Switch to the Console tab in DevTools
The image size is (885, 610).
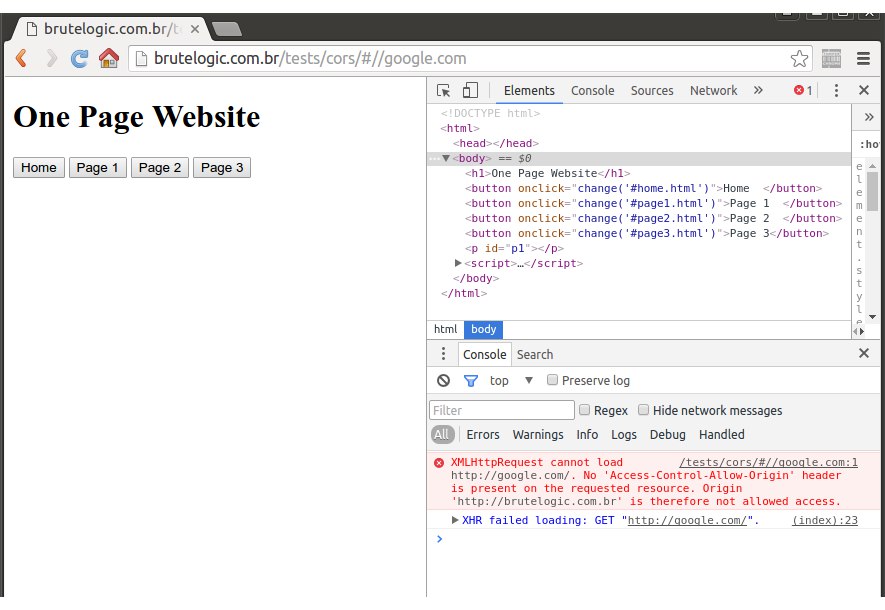coord(593,91)
